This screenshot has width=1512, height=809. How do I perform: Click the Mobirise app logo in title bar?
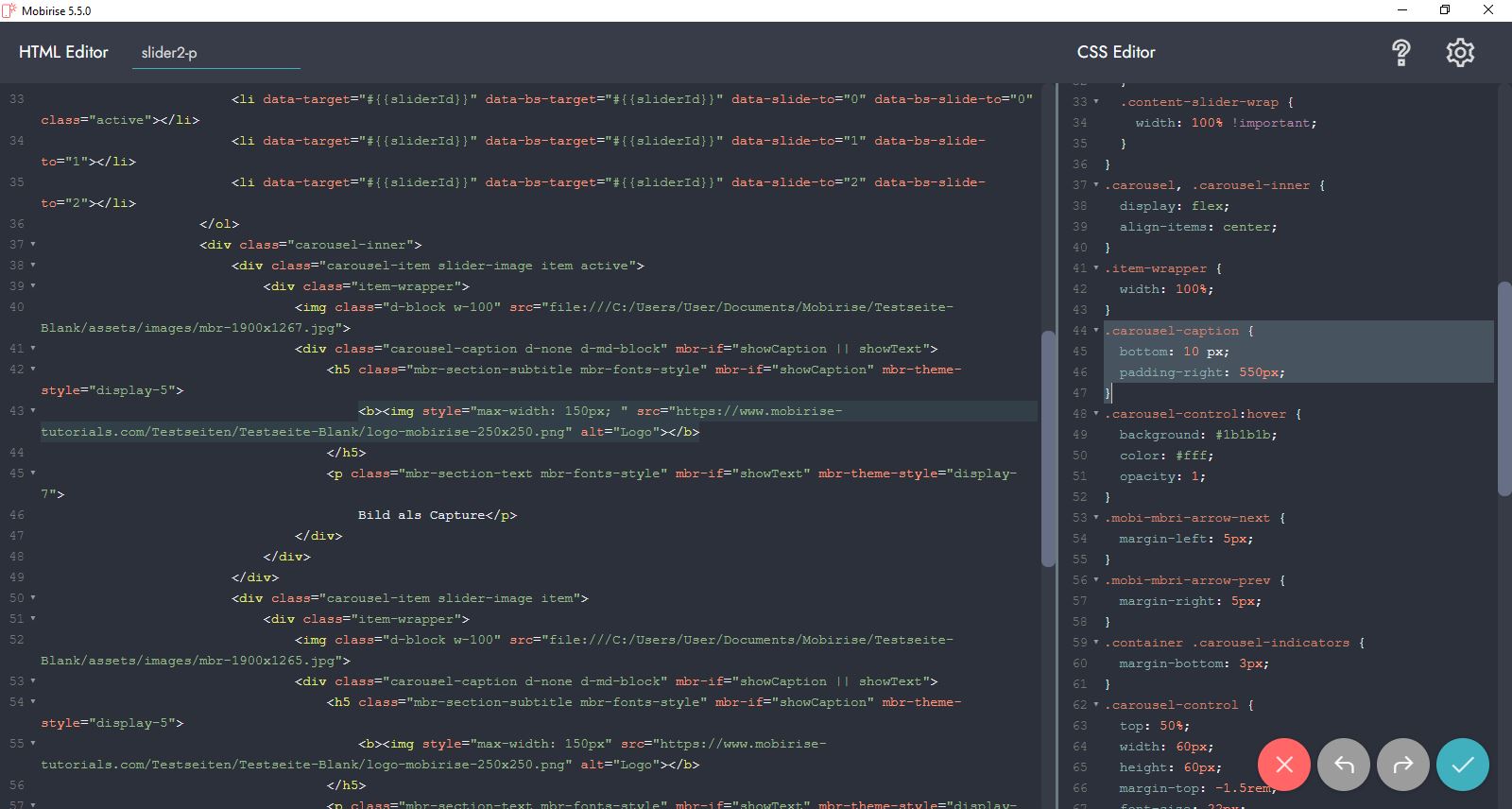[x=9, y=10]
